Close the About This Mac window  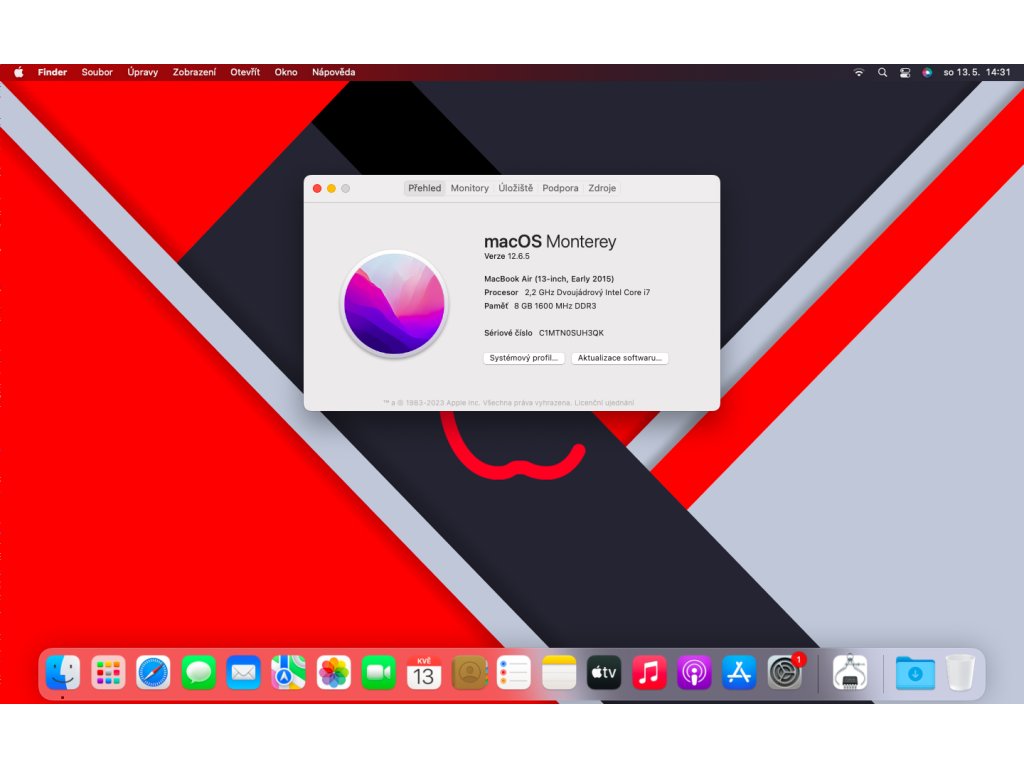tap(317, 189)
